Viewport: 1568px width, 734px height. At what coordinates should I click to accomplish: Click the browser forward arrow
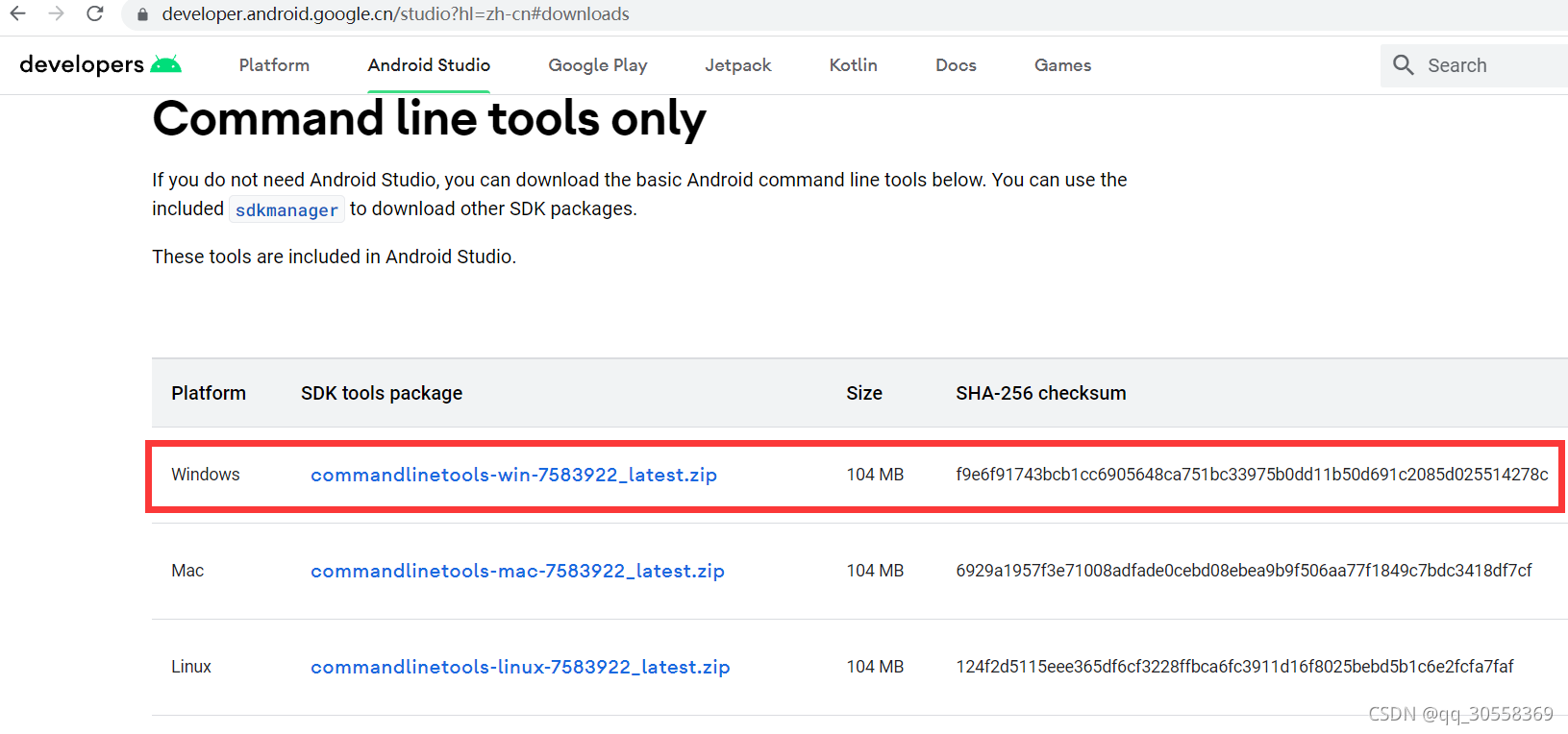(56, 13)
